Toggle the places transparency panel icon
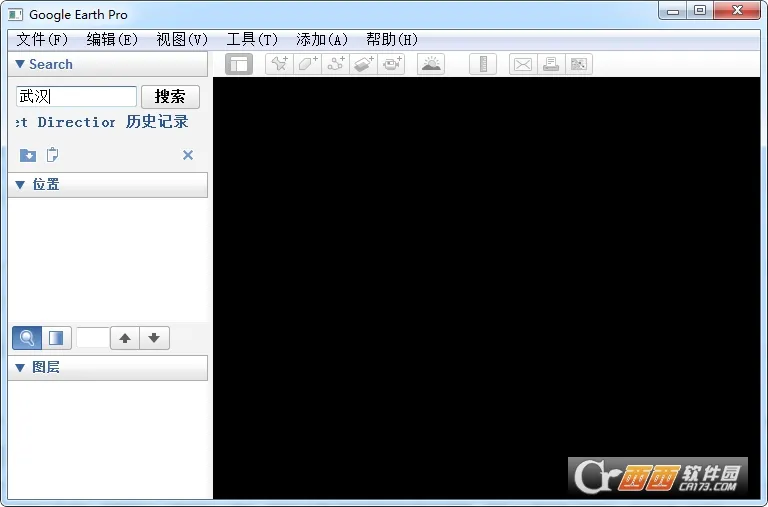Image resolution: width=768 pixels, height=507 pixels. click(x=56, y=338)
